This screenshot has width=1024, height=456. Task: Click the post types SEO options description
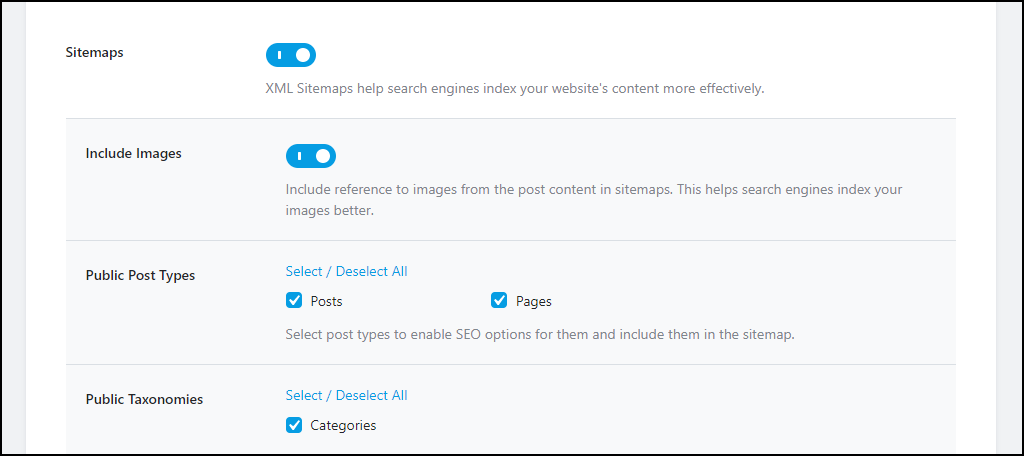[540, 335]
